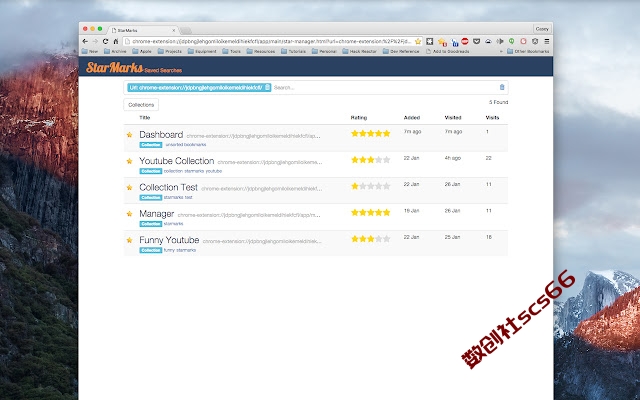The image size is (640, 400).
Task: Click the Add to Goodreads bookmarklet
Action: (x=447, y=51)
